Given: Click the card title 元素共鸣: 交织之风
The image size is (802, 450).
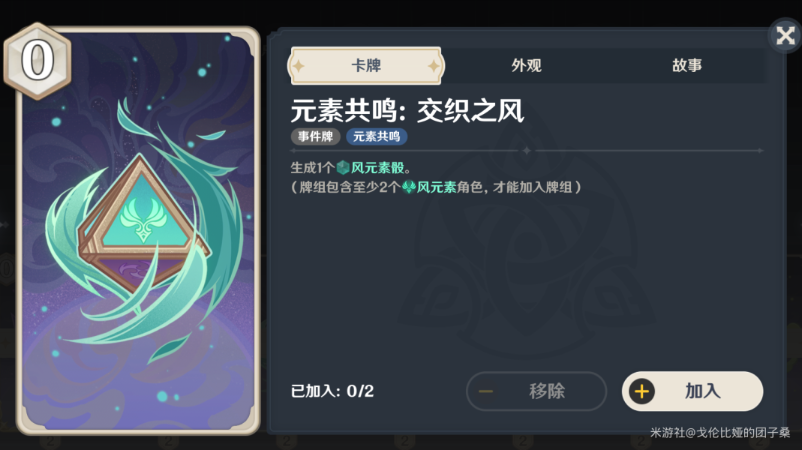Looking at the screenshot, I should 407,110.
